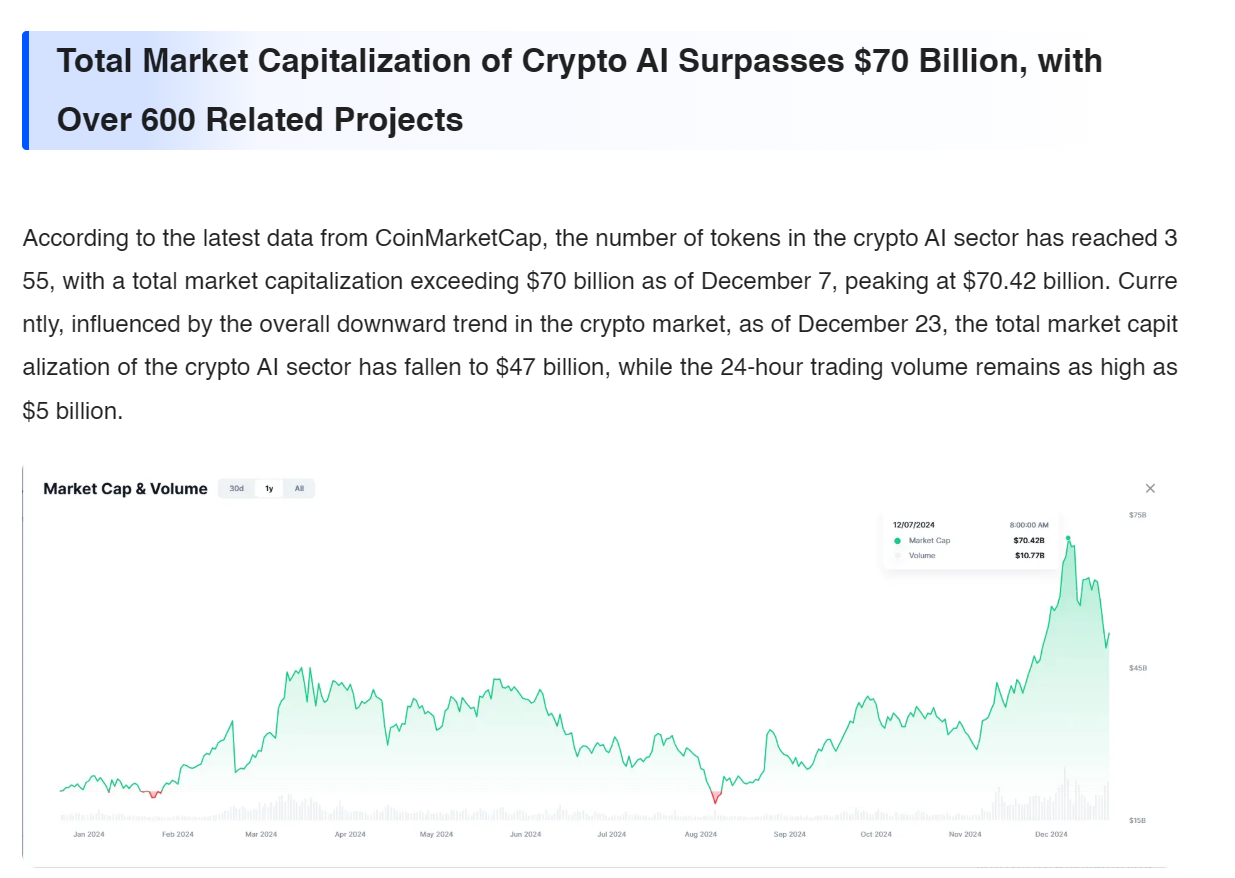1235x878 pixels.
Task: Click the red dip marker near Feb 2024
Action: pos(155,795)
